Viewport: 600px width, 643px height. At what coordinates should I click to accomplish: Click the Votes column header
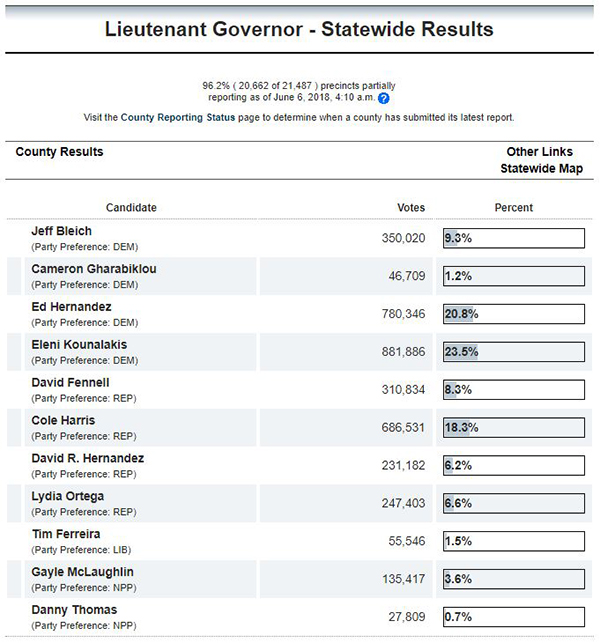pyautogui.click(x=411, y=207)
